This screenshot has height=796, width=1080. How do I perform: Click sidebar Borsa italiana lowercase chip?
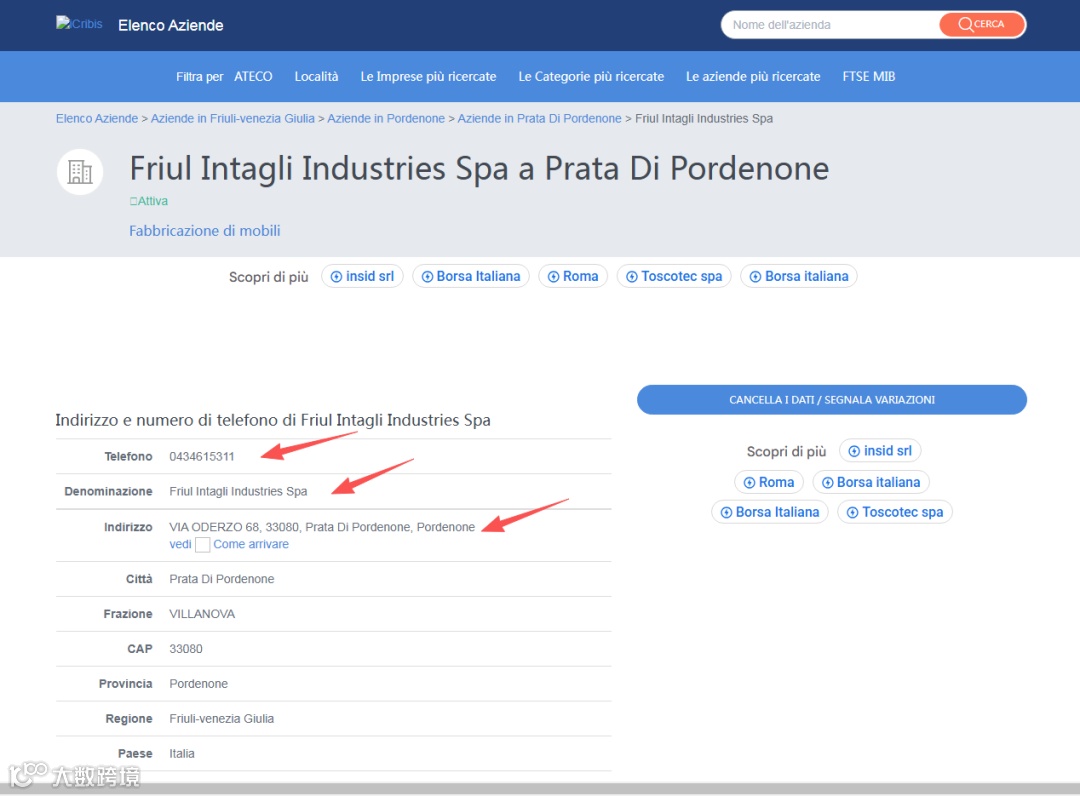pyautogui.click(x=871, y=482)
